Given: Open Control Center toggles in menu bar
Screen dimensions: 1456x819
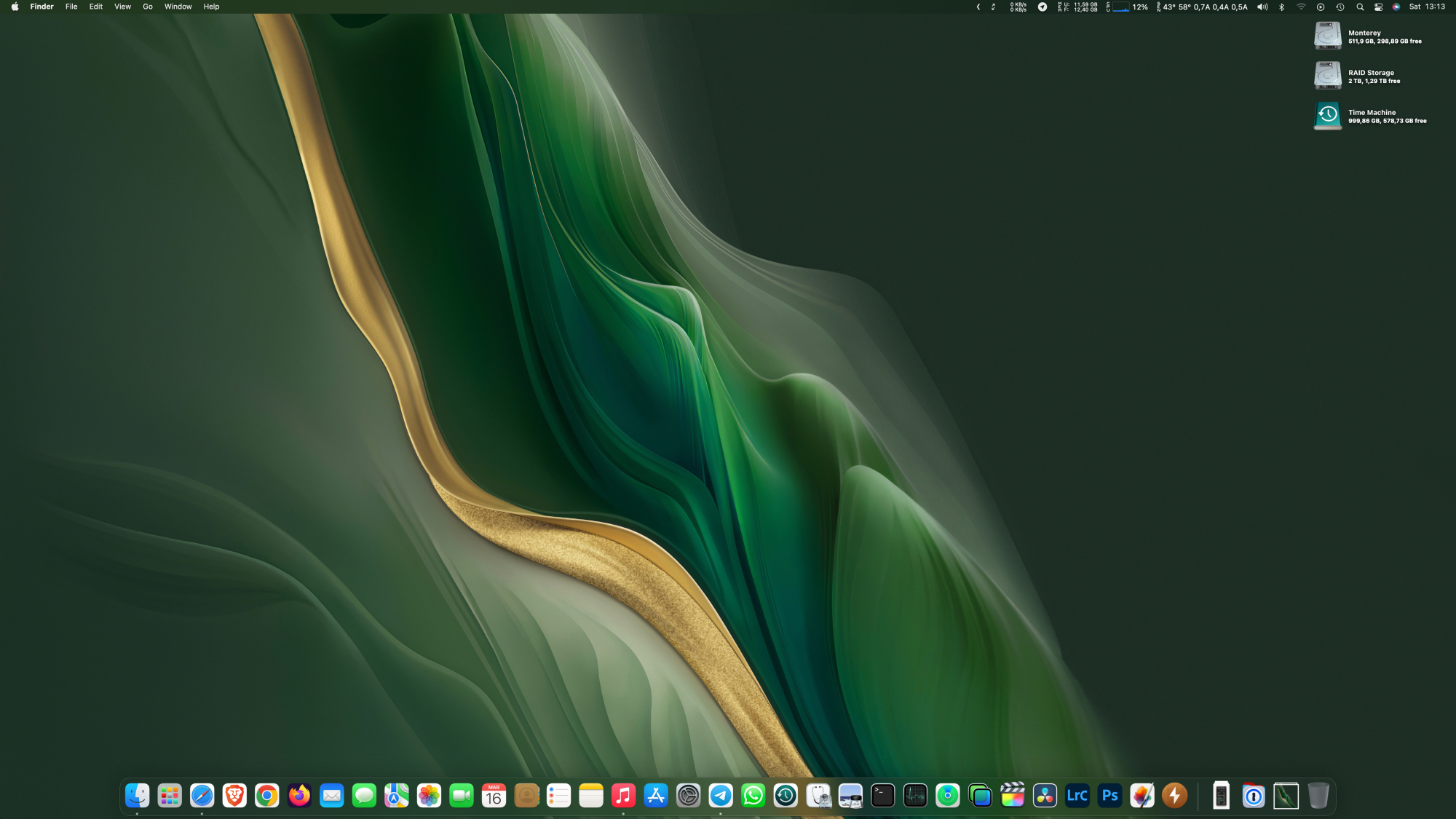Looking at the screenshot, I should [x=1378, y=7].
